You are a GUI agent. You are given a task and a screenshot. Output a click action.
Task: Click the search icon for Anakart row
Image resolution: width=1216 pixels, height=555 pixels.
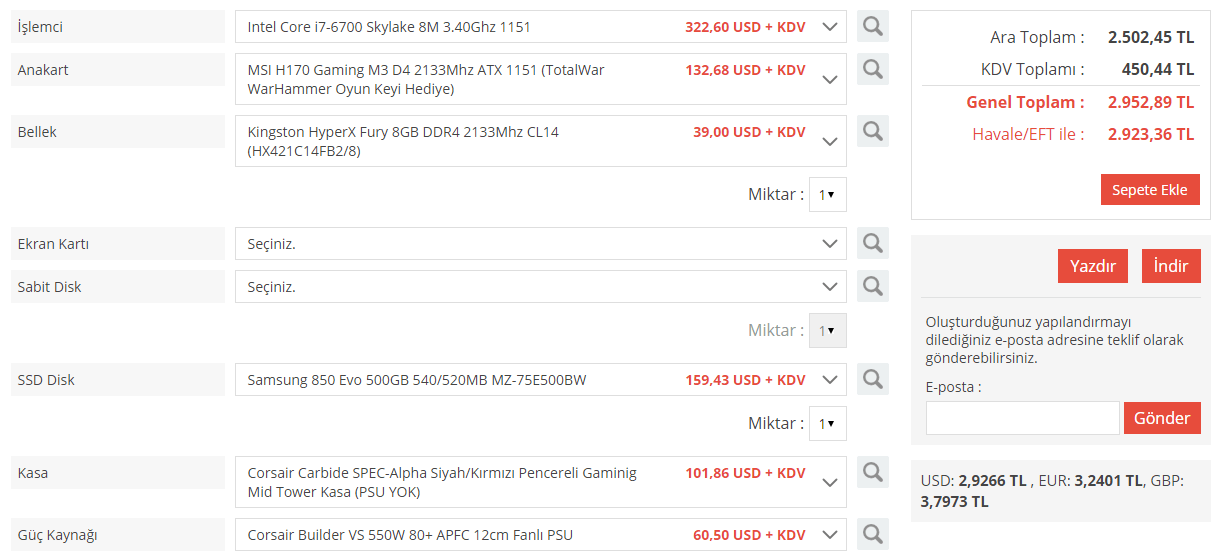point(873,69)
